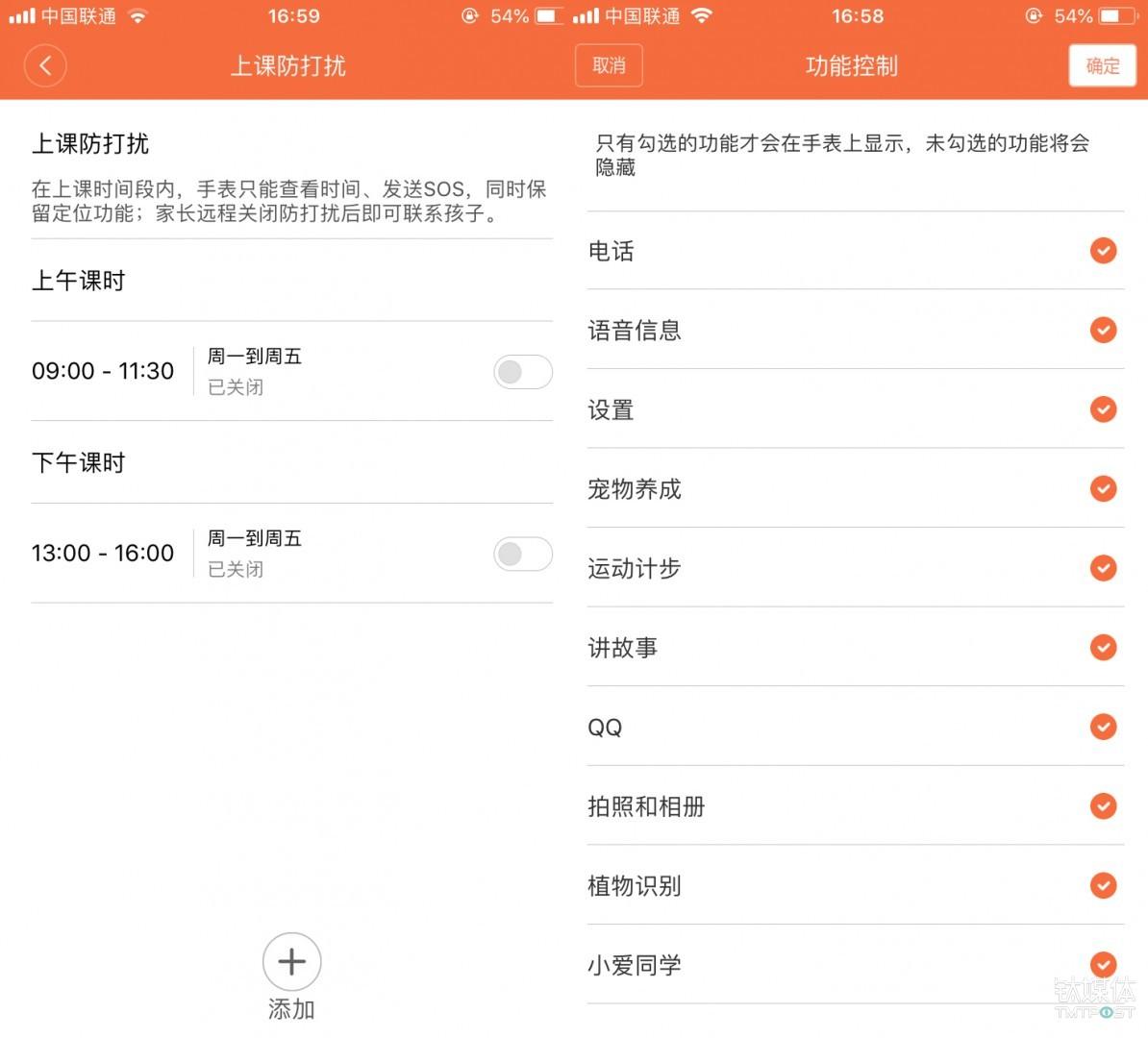Screen dimensions: 1148x1038
Task: Tap the battery icon in right status bar
Action: point(1116,16)
